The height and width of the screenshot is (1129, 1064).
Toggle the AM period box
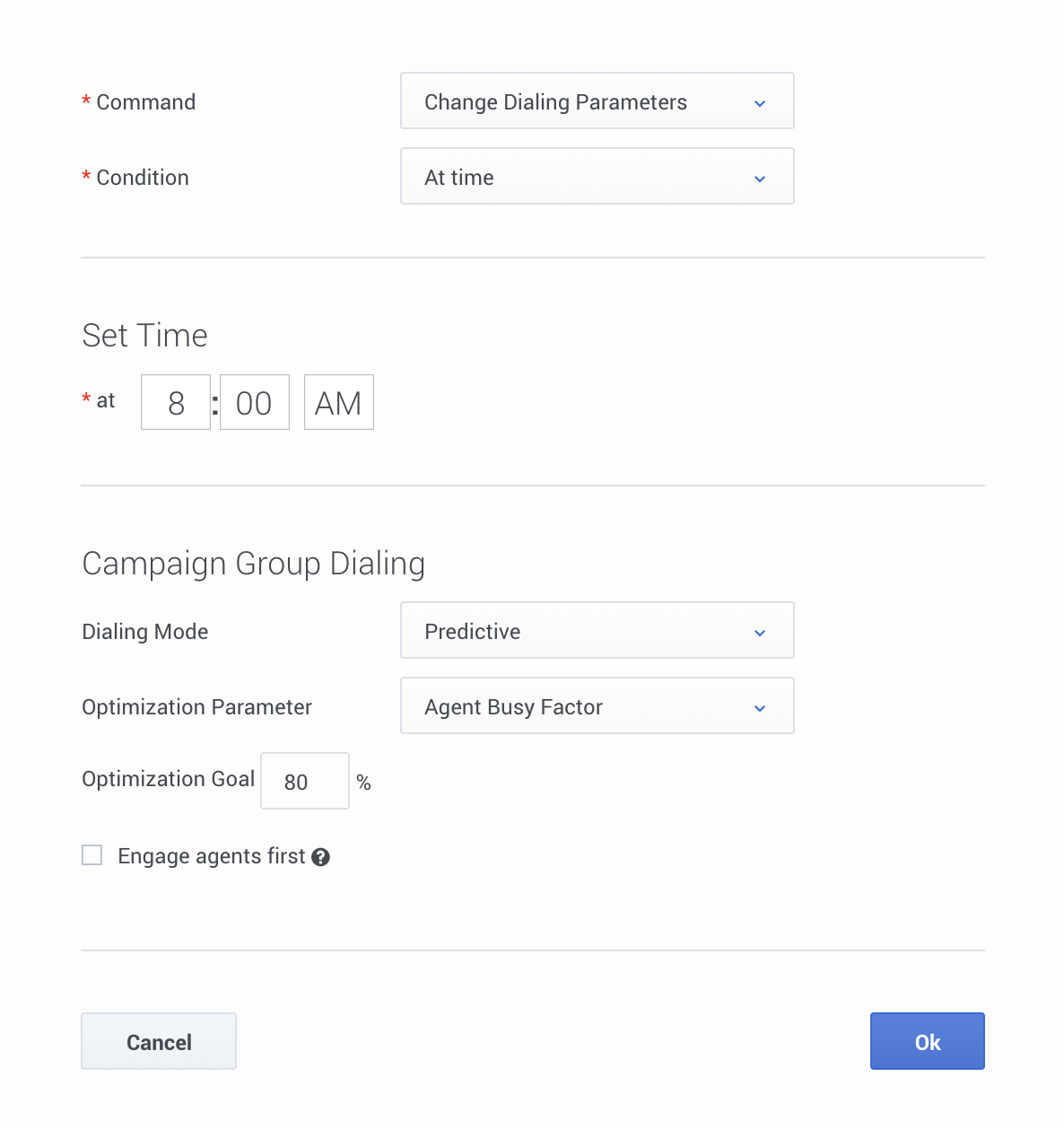[x=338, y=403]
